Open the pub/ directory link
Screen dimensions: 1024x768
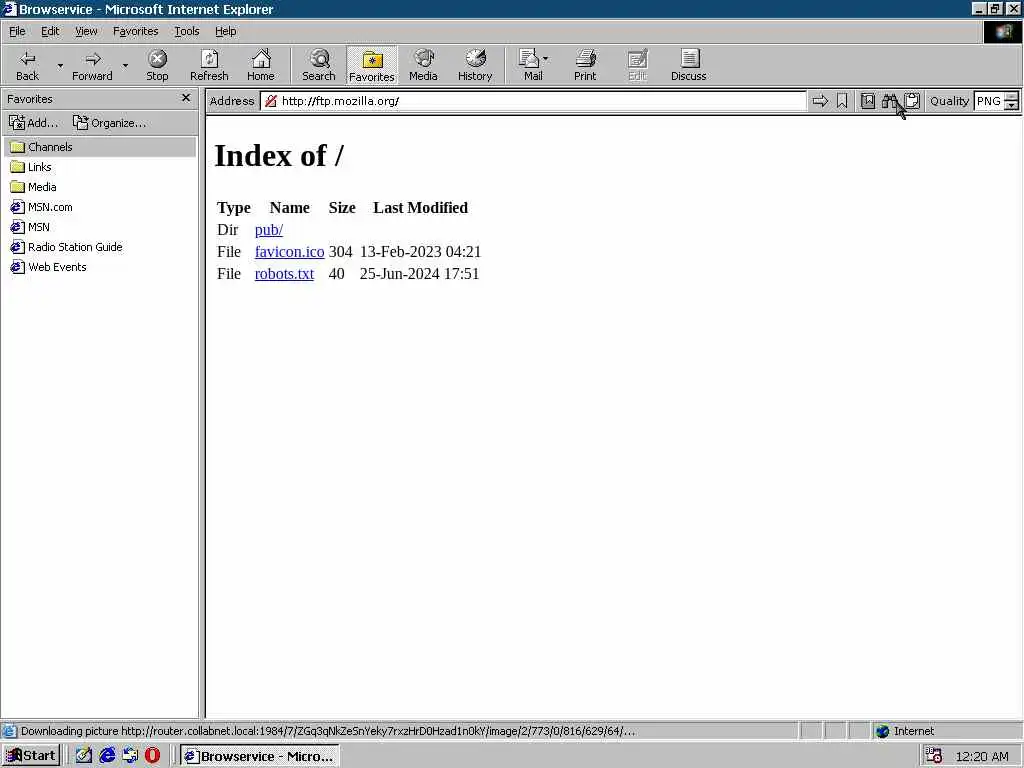pos(268,230)
